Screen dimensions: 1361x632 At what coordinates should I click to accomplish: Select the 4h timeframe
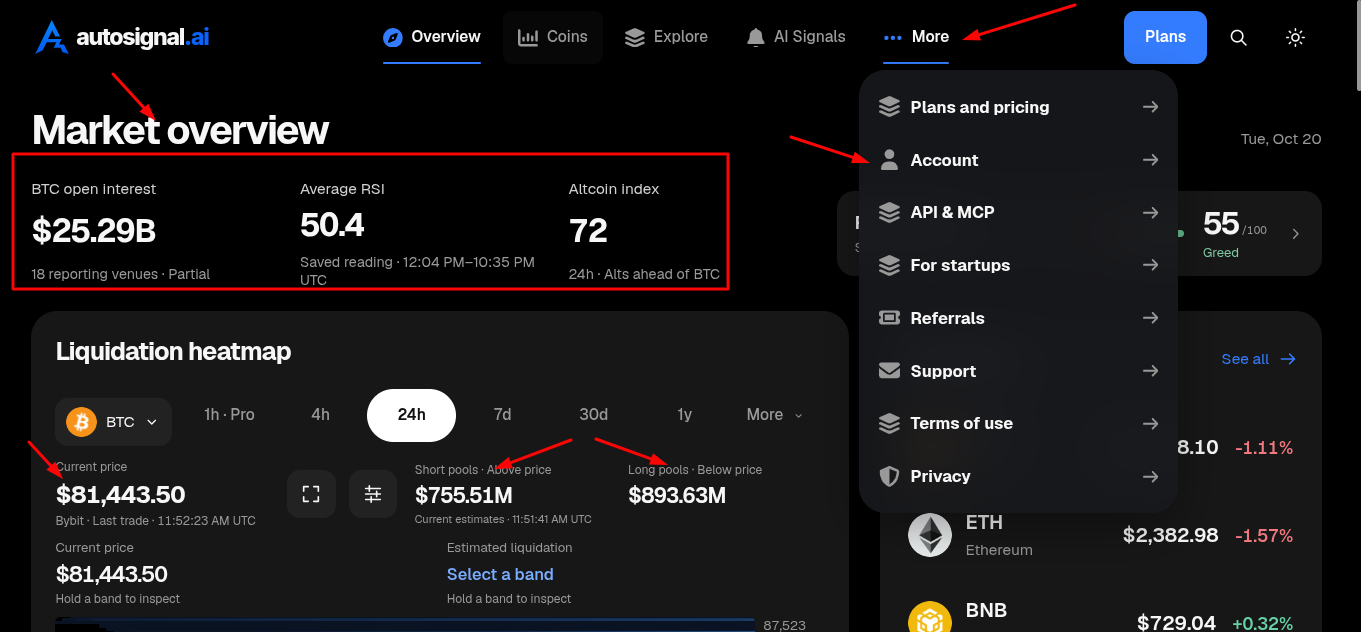320,414
